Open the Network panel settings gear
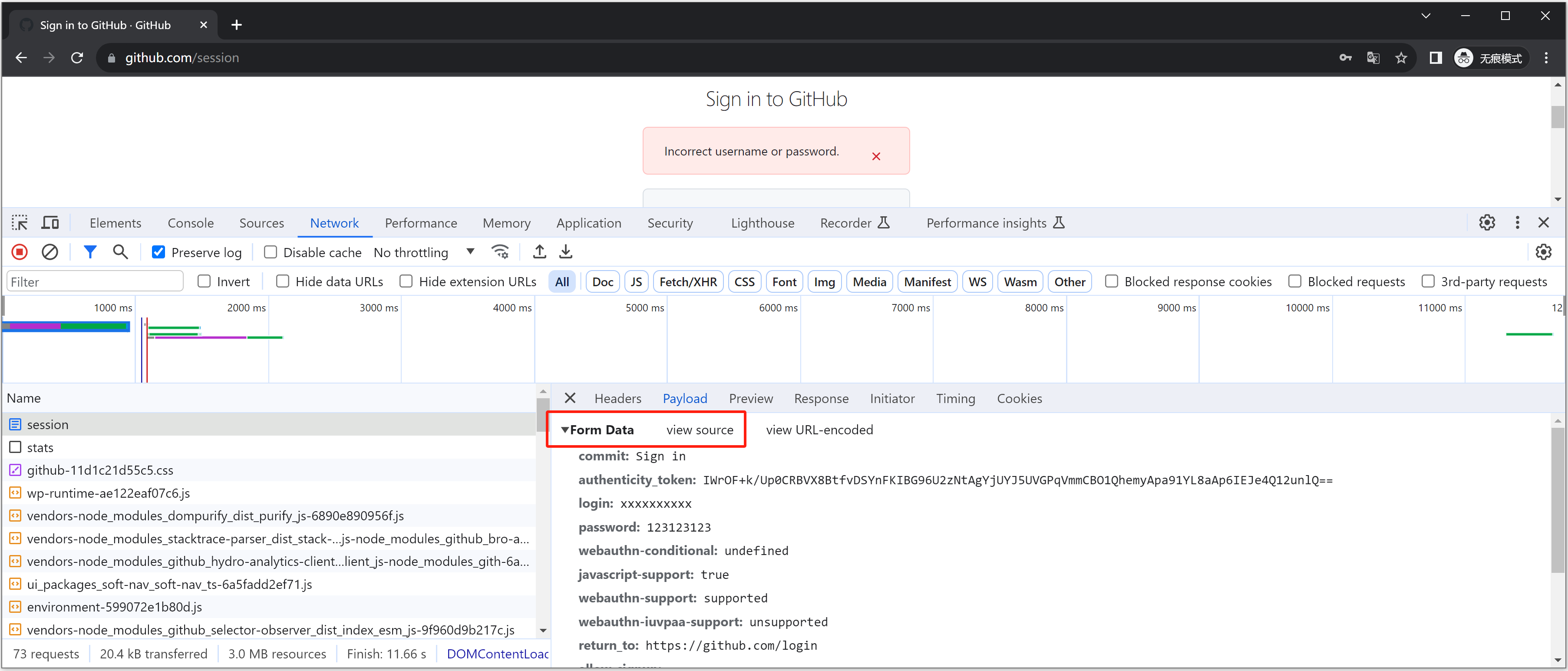 (1544, 252)
